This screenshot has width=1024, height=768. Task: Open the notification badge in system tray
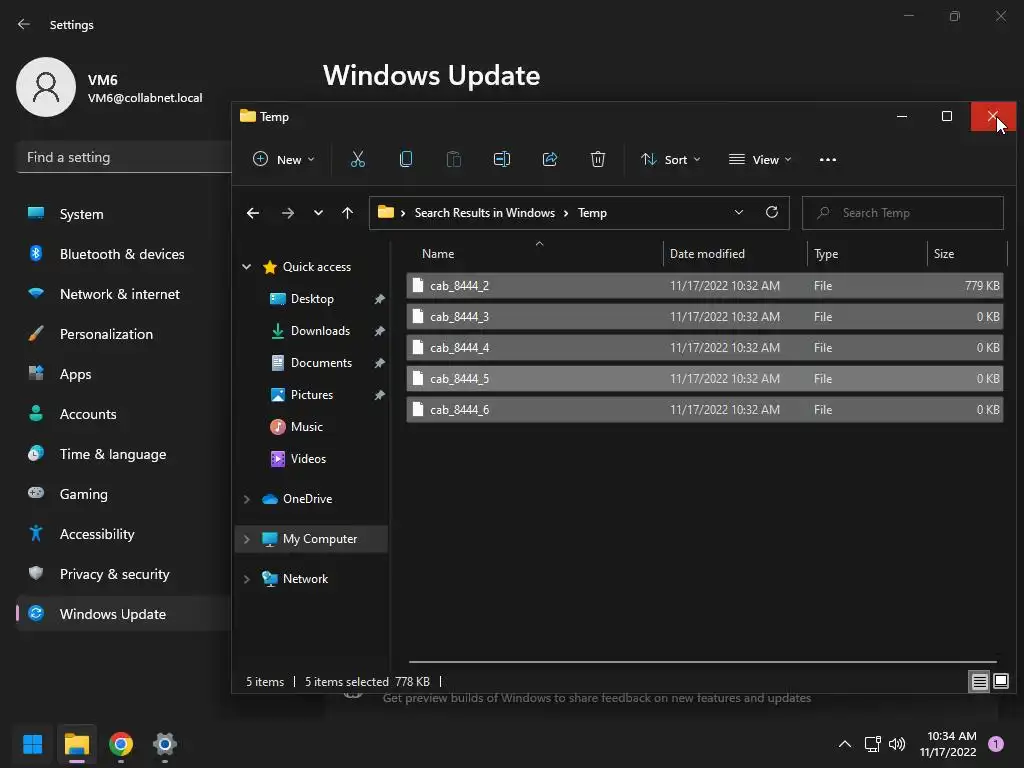(996, 744)
